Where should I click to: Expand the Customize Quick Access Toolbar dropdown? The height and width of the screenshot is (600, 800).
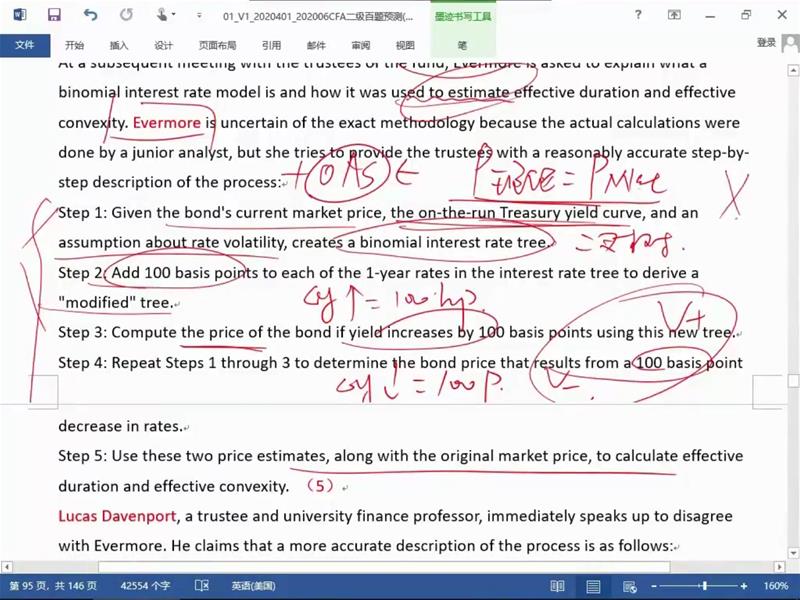click(197, 16)
